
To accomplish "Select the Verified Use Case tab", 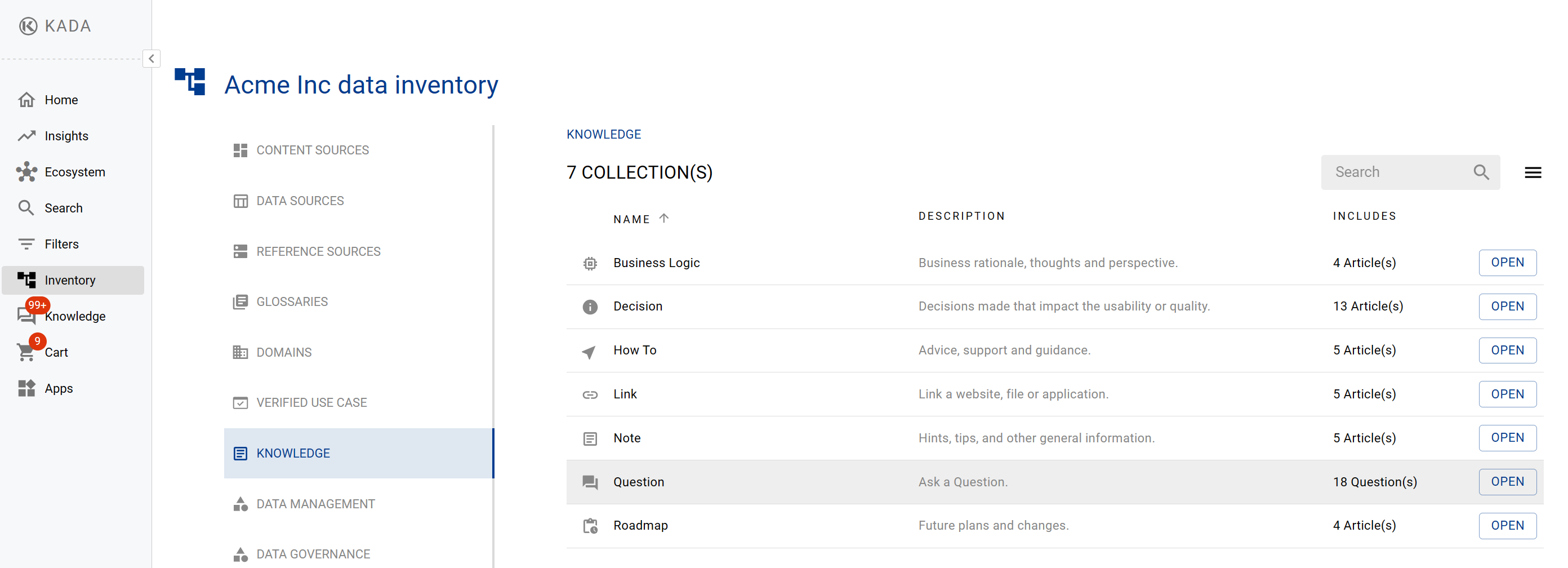I will click(311, 402).
